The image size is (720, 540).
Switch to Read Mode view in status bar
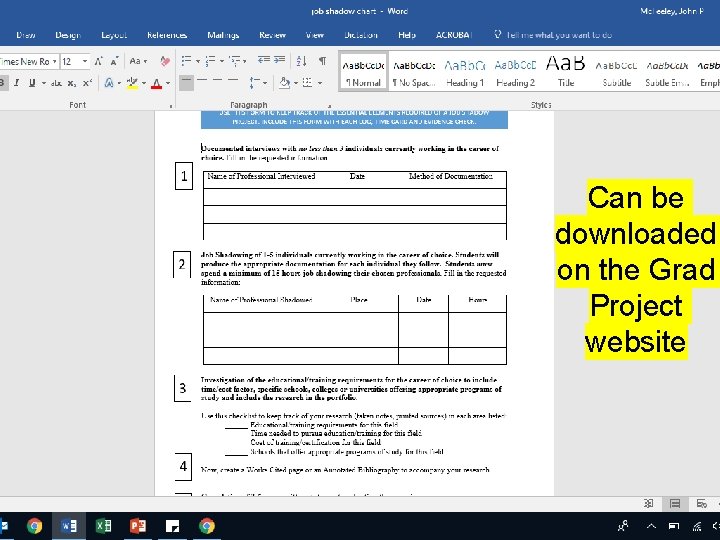[648, 504]
